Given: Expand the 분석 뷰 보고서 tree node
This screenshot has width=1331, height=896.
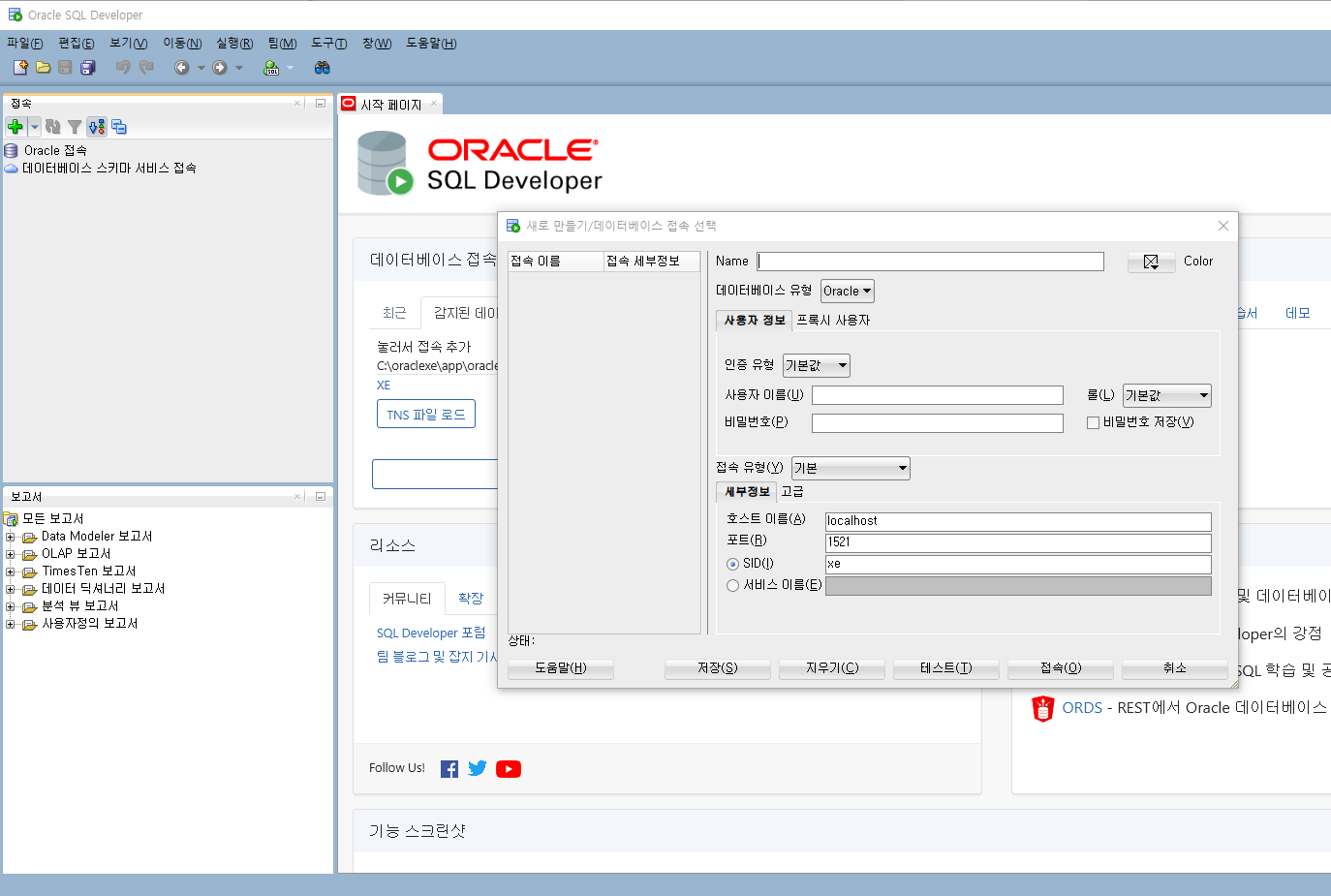Looking at the screenshot, I should point(11,606).
